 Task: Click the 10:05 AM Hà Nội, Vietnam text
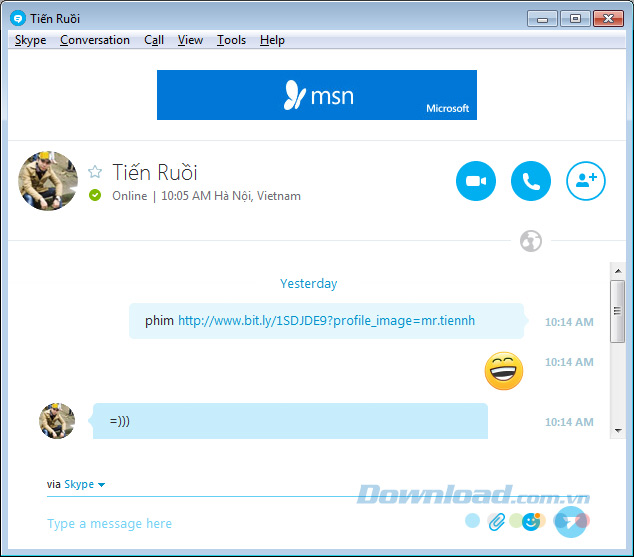231,196
